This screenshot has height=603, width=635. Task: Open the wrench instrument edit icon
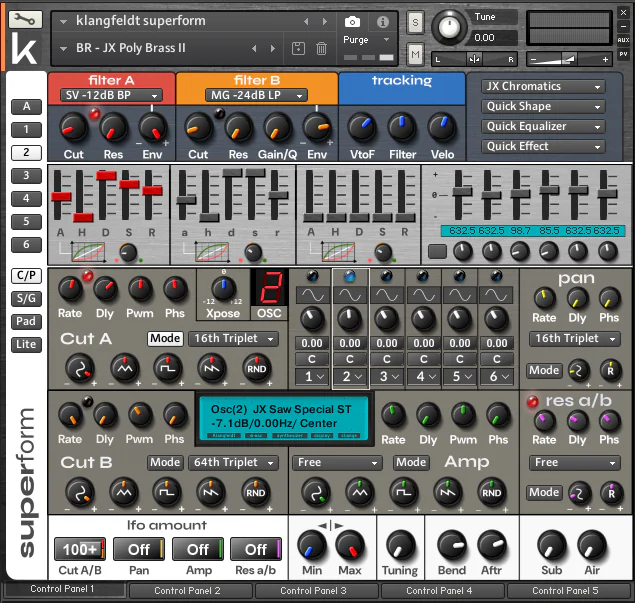[25, 19]
